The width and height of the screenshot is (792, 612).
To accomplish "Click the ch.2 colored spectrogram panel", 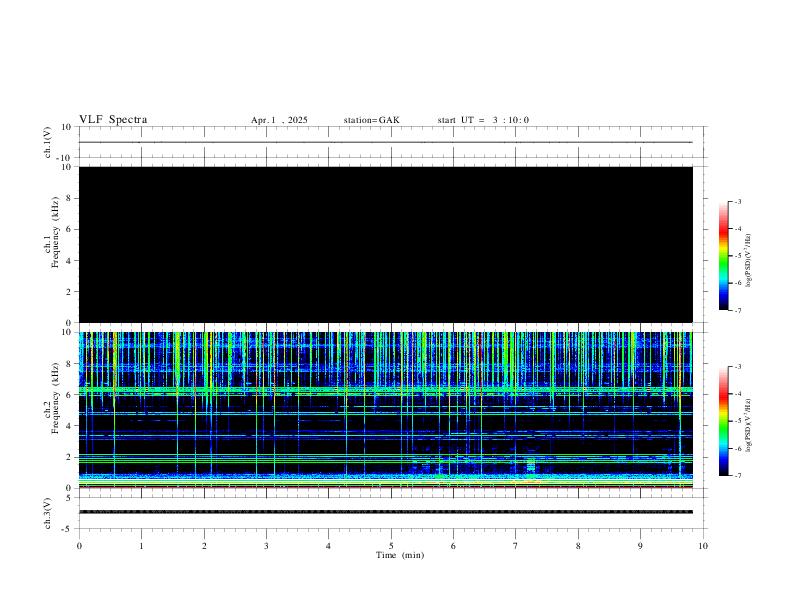I will tap(386, 410).
